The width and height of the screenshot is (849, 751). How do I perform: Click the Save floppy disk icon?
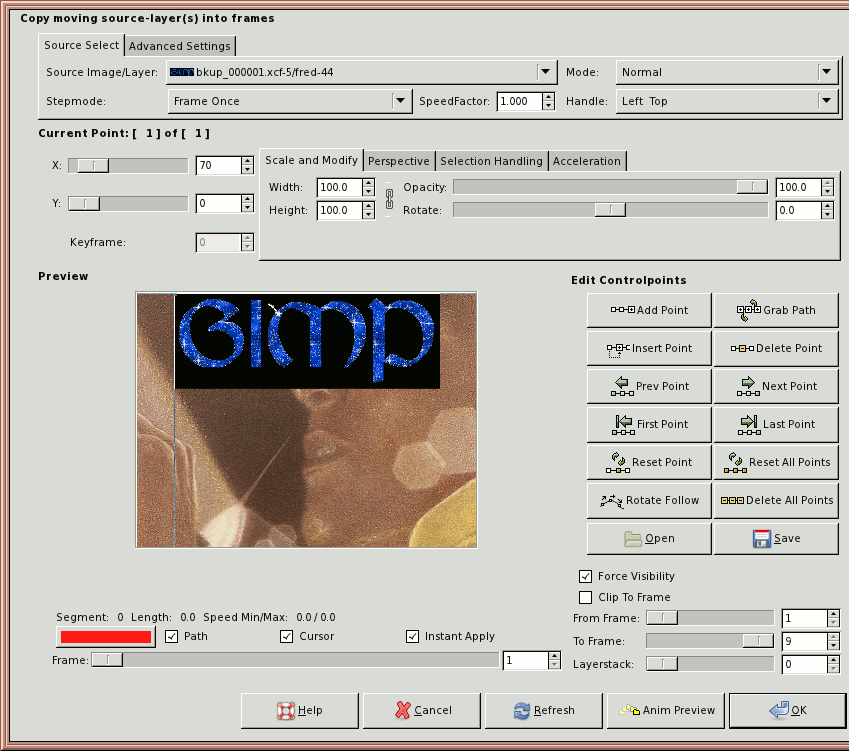(762, 539)
